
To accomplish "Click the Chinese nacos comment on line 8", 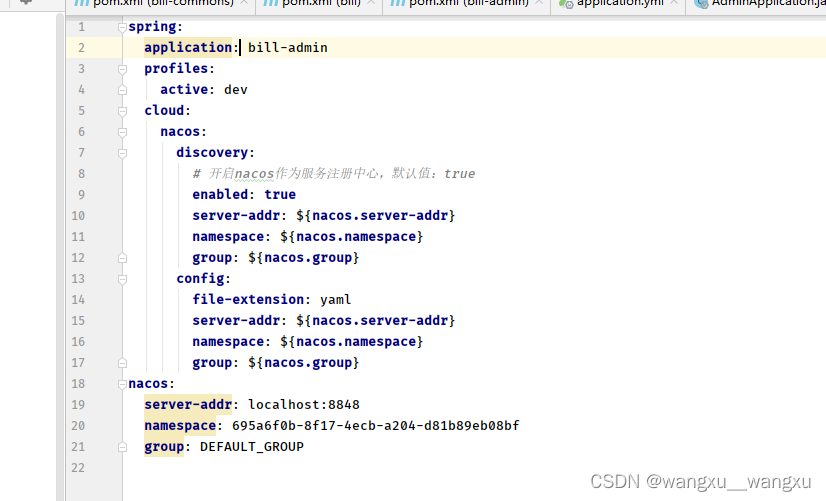I will point(333,174).
